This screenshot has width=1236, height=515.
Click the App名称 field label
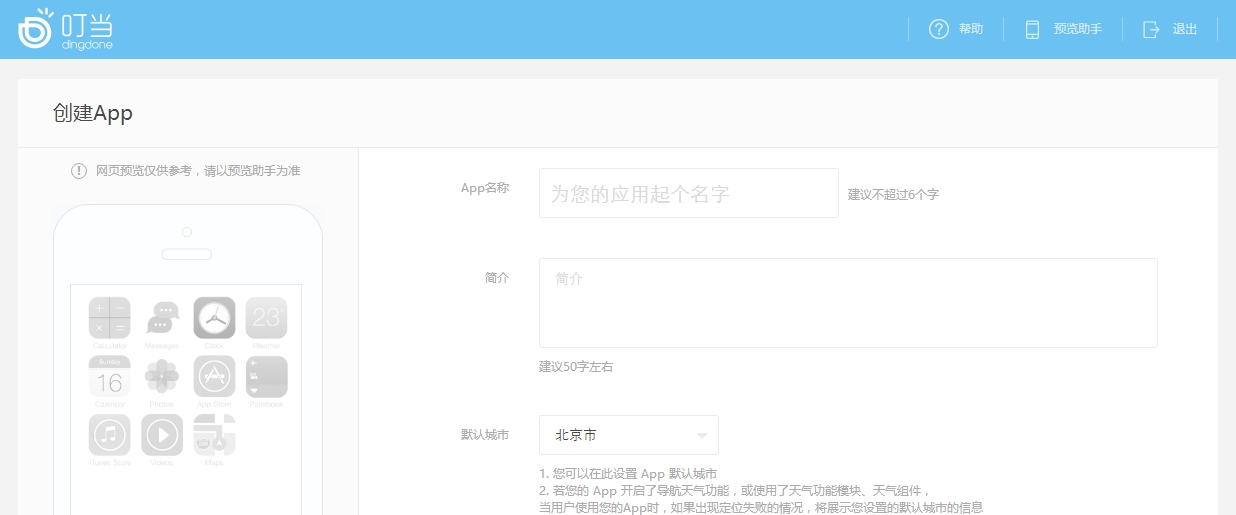pyautogui.click(x=485, y=188)
